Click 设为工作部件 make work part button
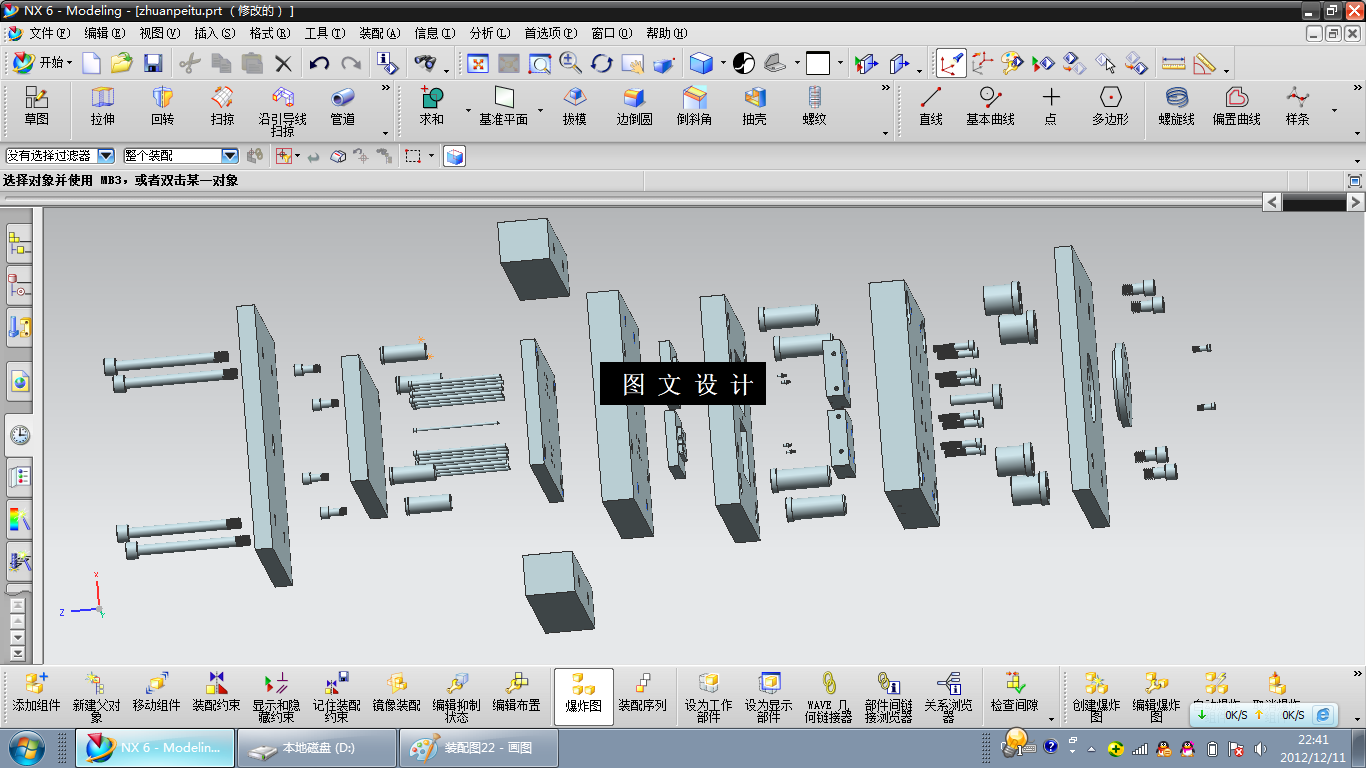 click(x=709, y=696)
